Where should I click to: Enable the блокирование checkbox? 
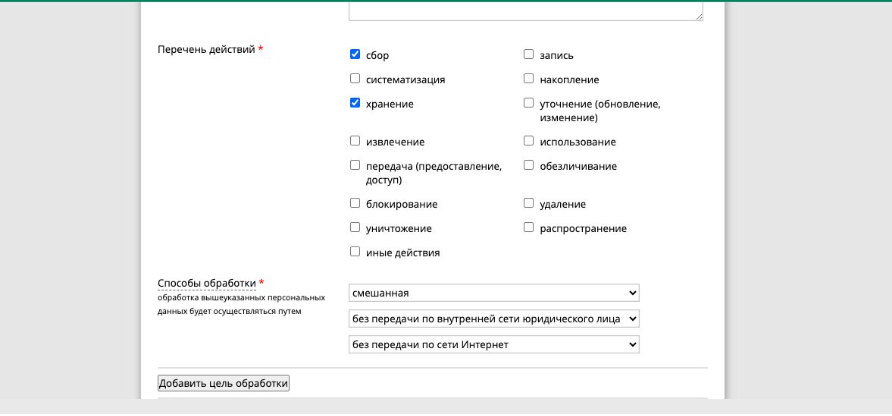355,203
